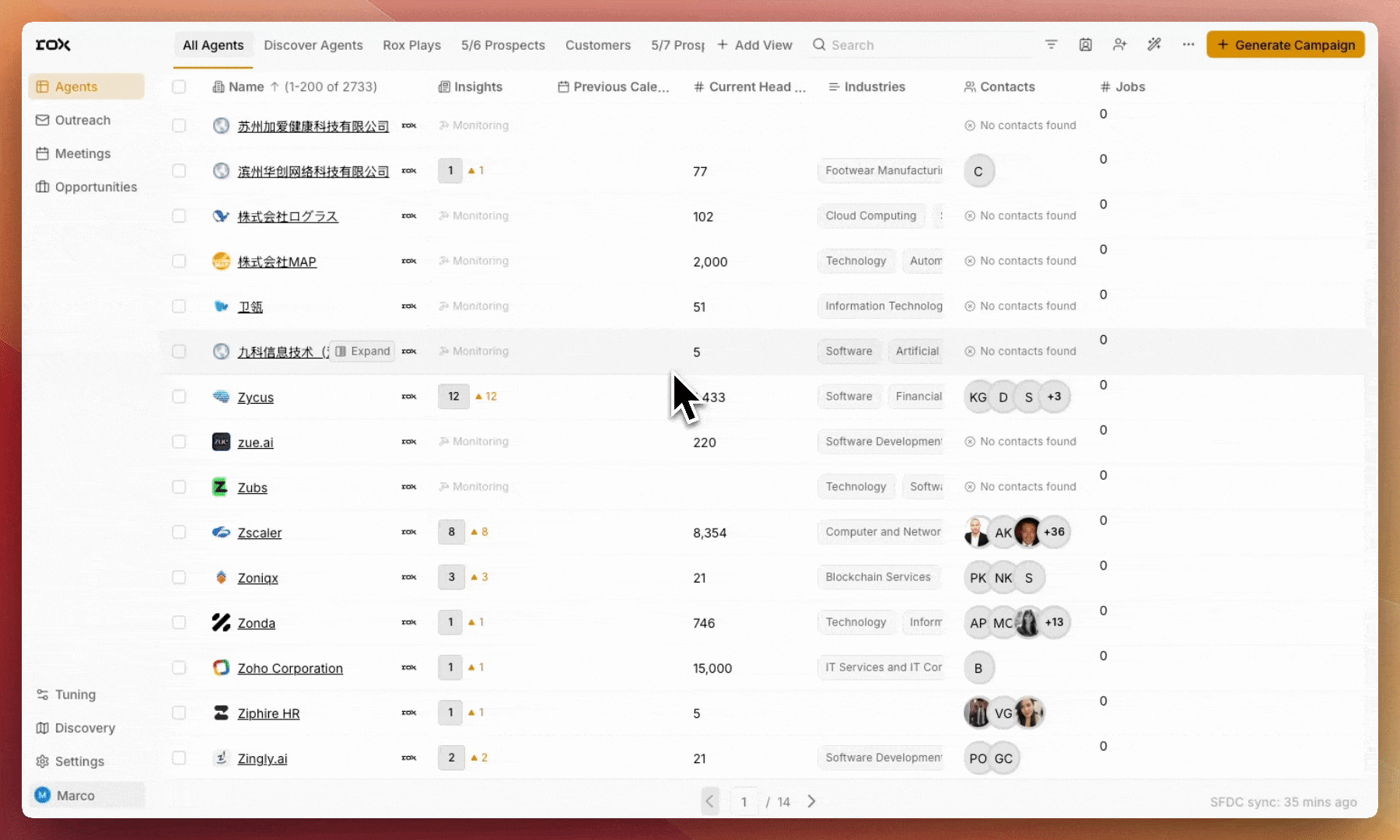Click the magic wand icon
The height and width of the screenshot is (840, 1400).
[1154, 45]
